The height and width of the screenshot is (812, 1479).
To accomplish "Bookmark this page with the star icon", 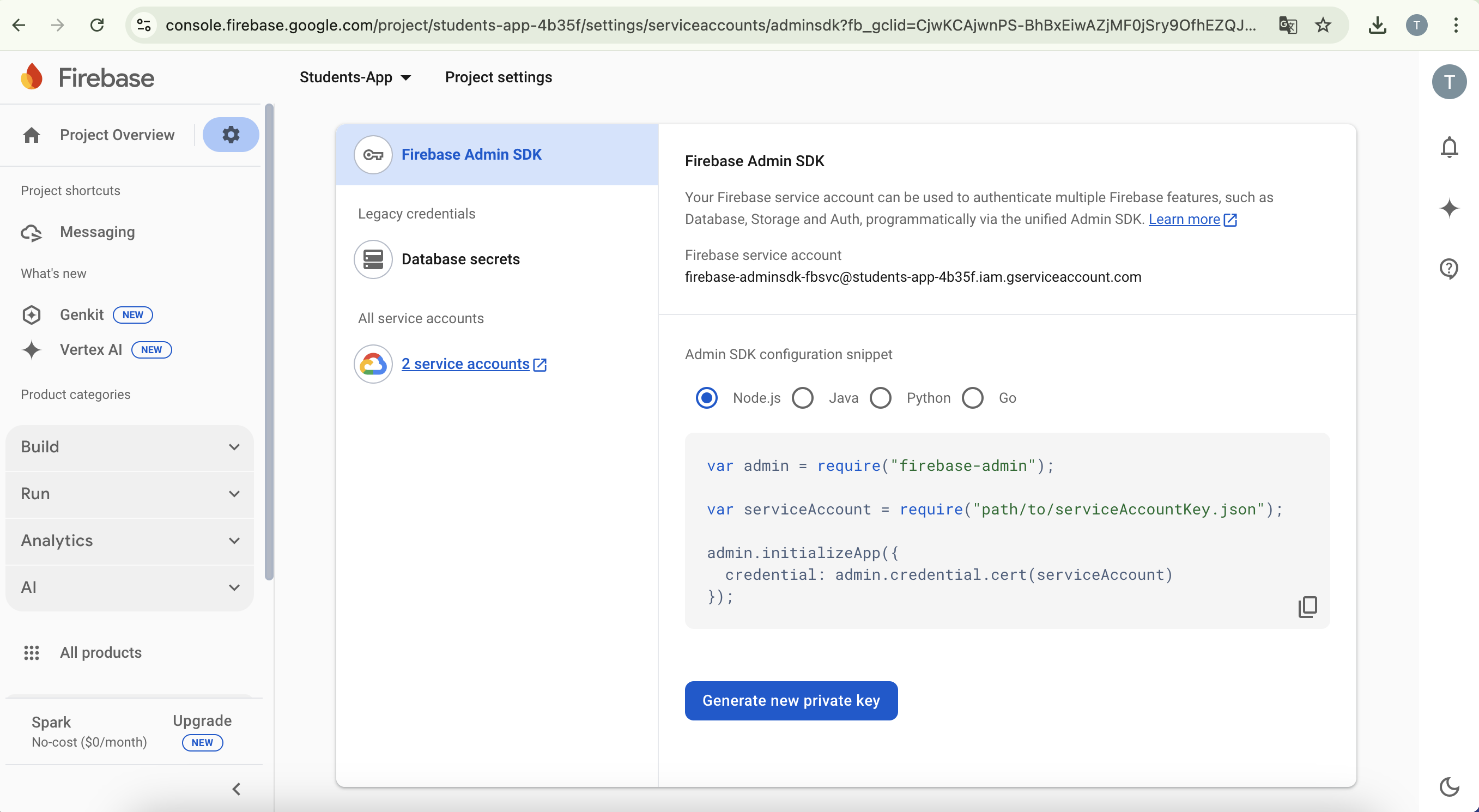I will pos(1323,25).
